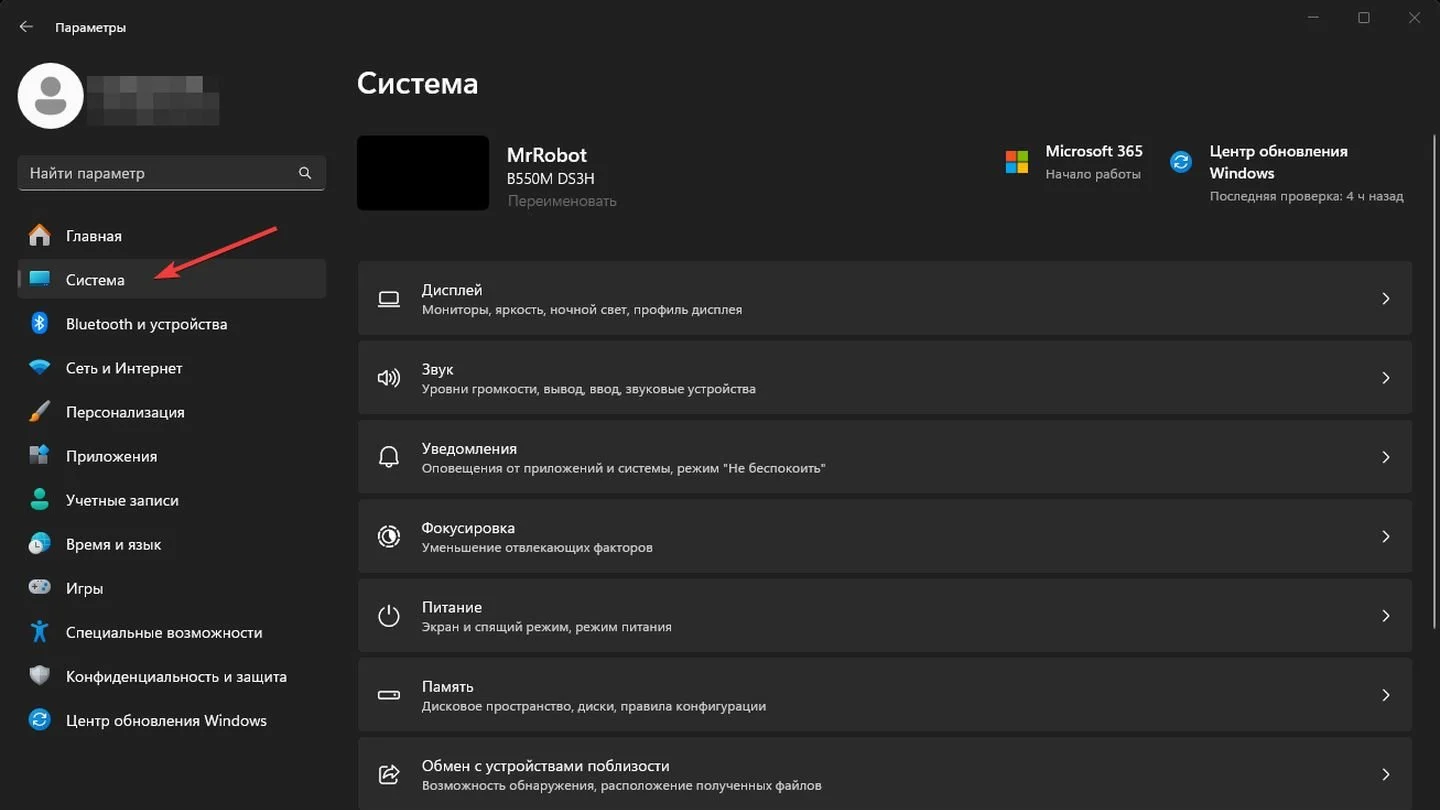Click the Сеть и Интернет Wi-Fi icon
This screenshot has width=1440, height=810.
point(39,368)
